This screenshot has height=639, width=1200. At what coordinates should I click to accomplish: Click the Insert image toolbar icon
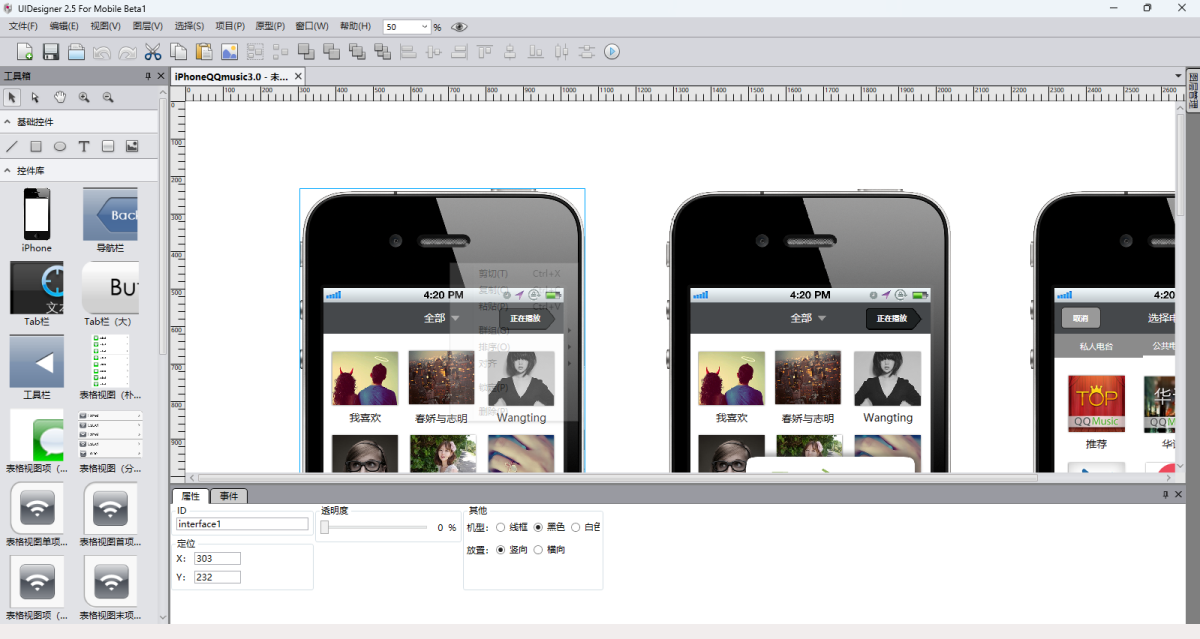pos(230,52)
